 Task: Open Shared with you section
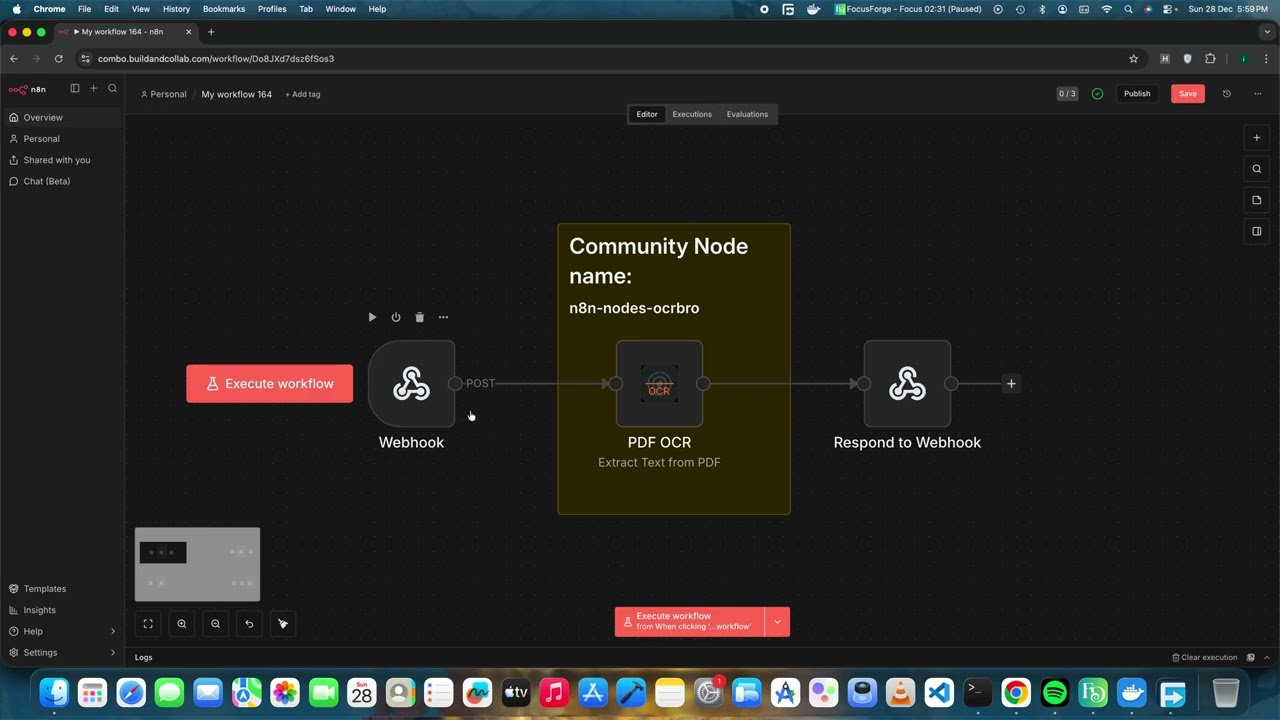(62, 160)
